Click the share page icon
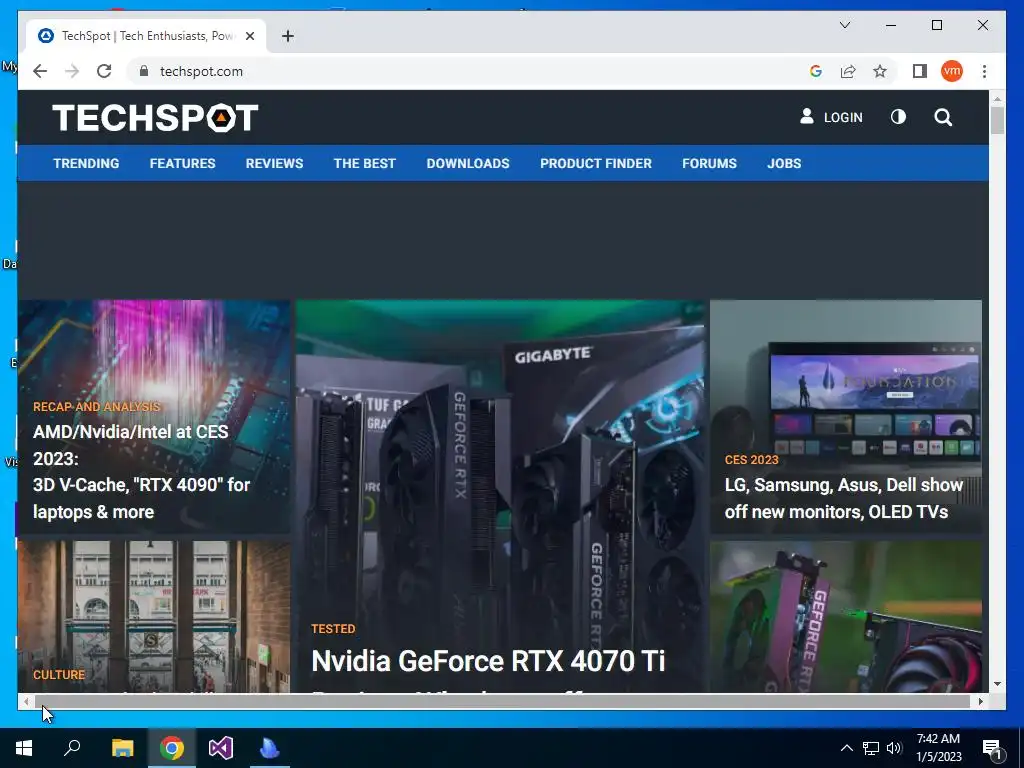 (x=848, y=71)
